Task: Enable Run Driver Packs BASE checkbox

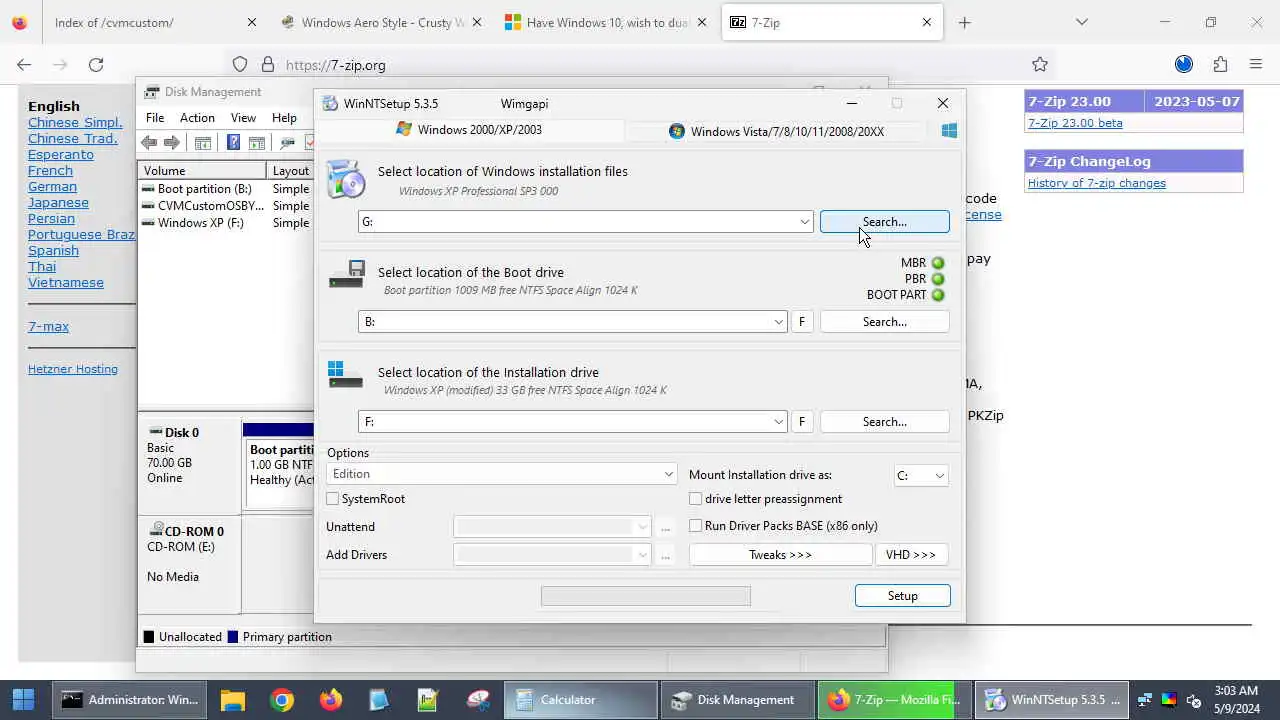Action: pyautogui.click(x=696, y=526)
